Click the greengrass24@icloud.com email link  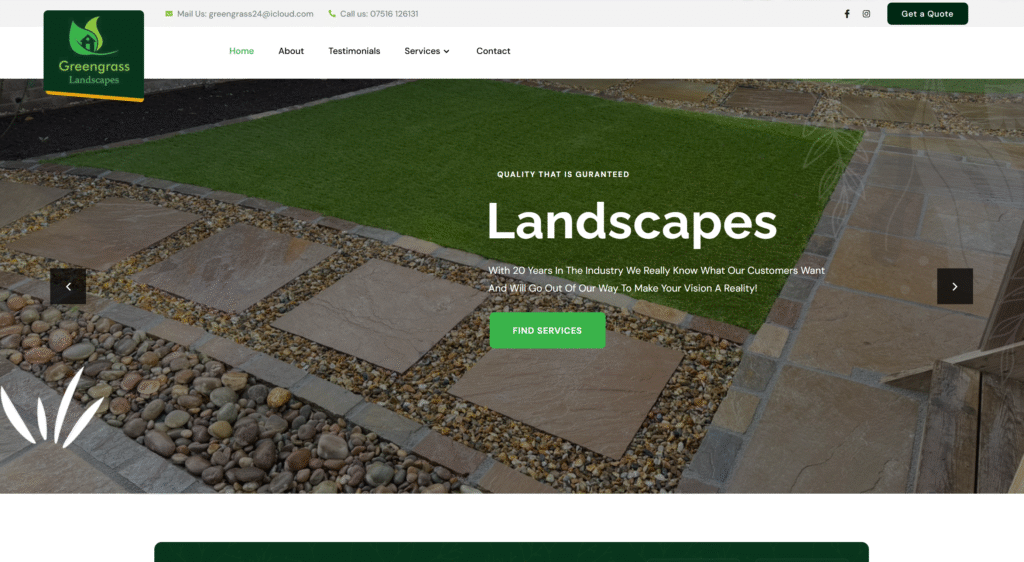pyautogui.click(x=260, y=14)
